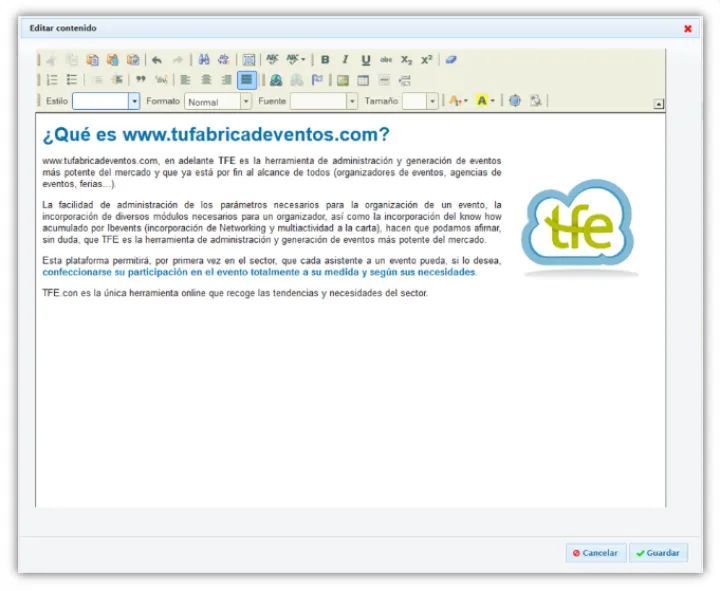The width and height of the screenshot is (720, 591).
Task: Click the Guardar button
Action: click(x=658, y=553)
